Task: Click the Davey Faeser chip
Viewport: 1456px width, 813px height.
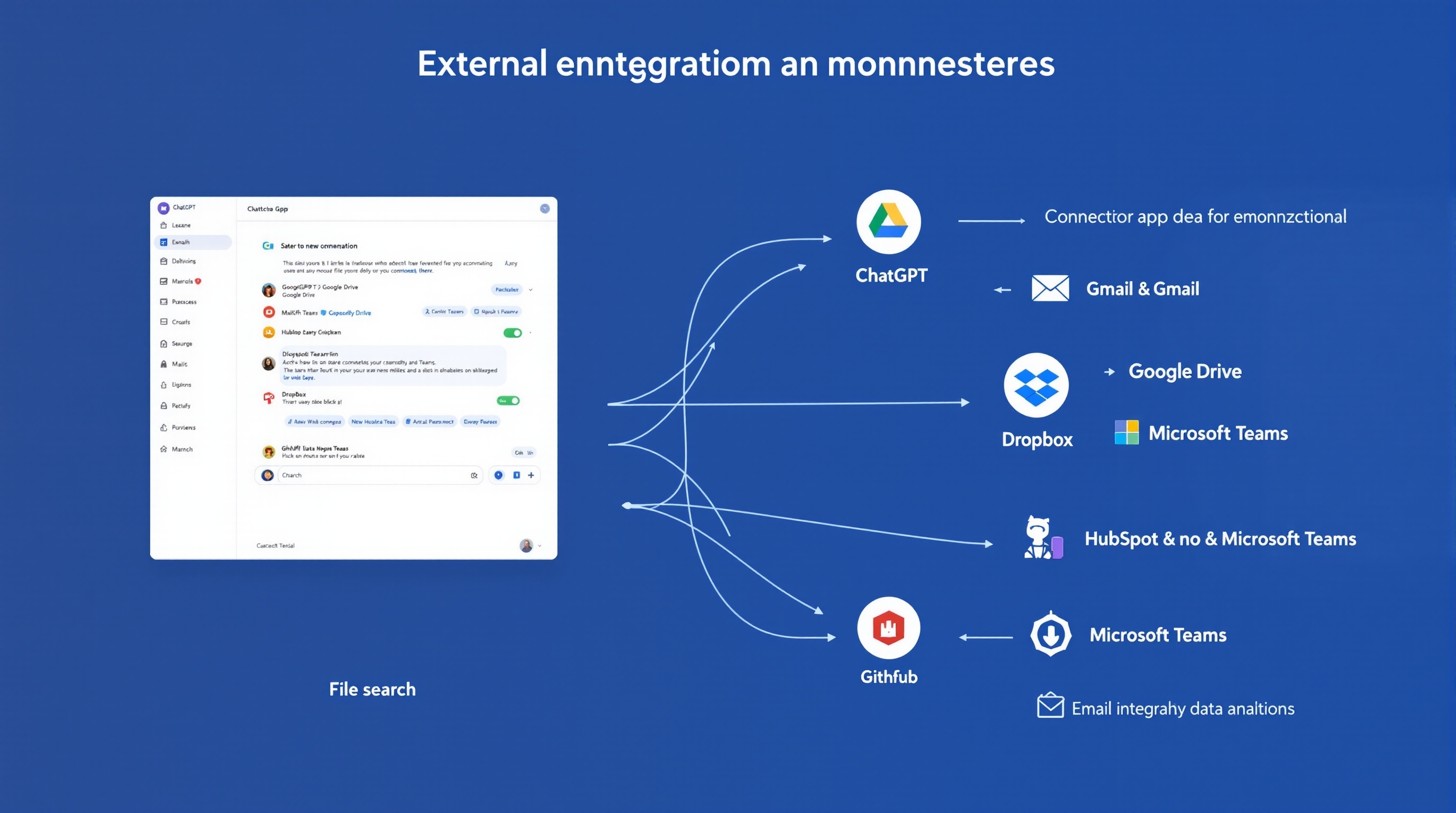Action: [x=480, y=422]
